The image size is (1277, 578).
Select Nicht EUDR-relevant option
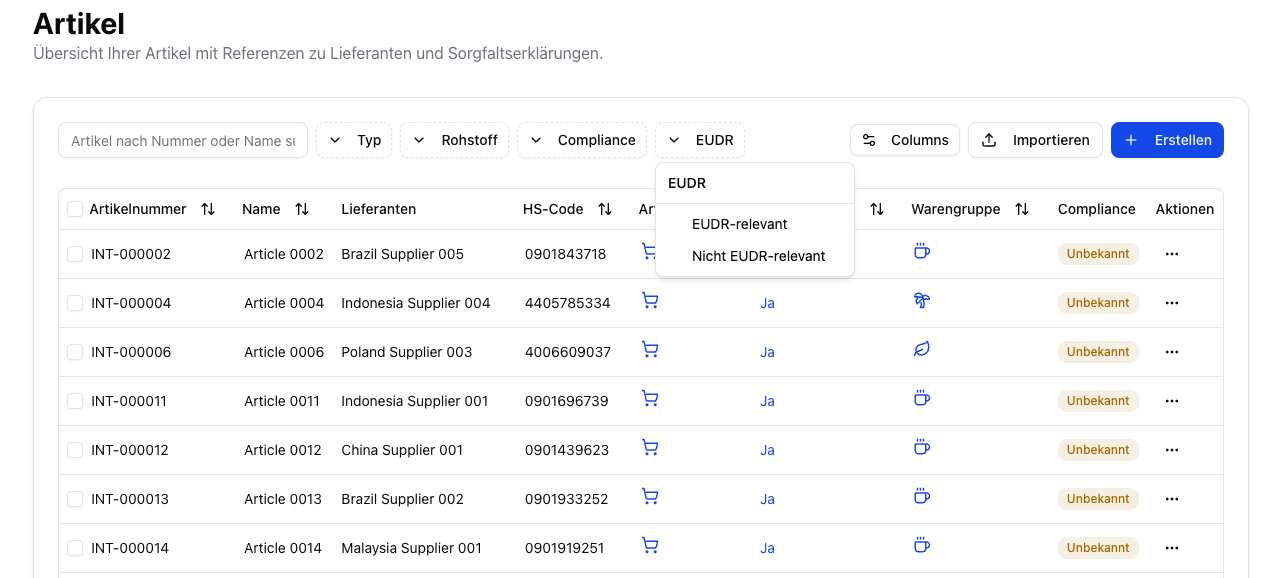click(x=758, y=256)
